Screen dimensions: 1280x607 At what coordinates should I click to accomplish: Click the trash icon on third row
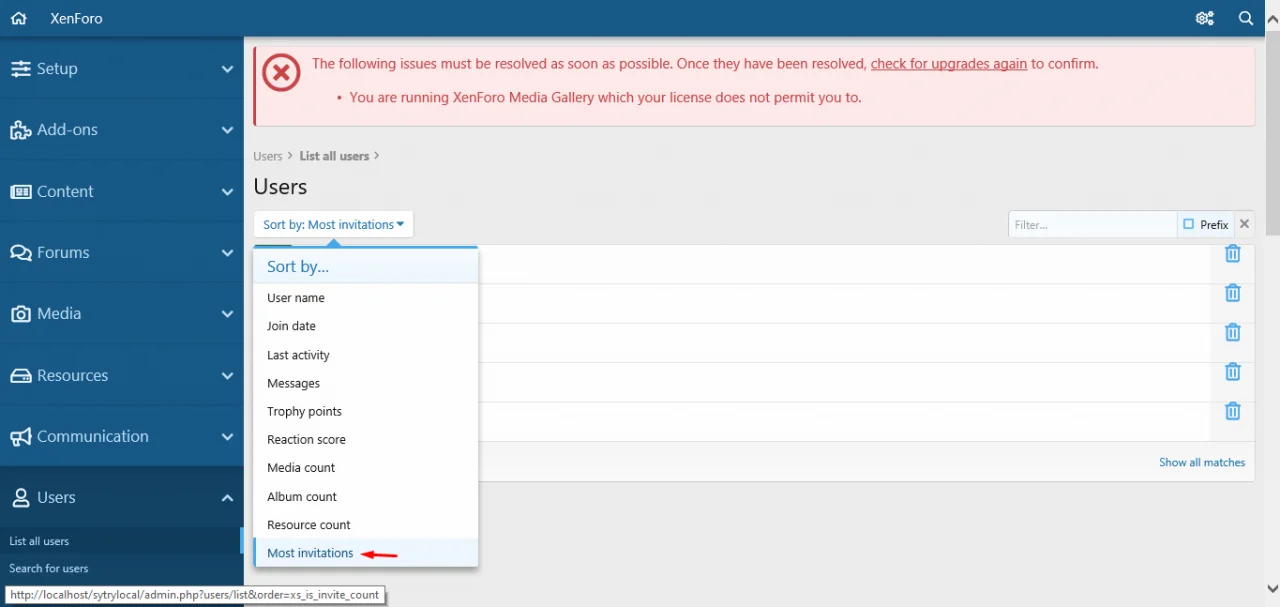coord(1232,332)
